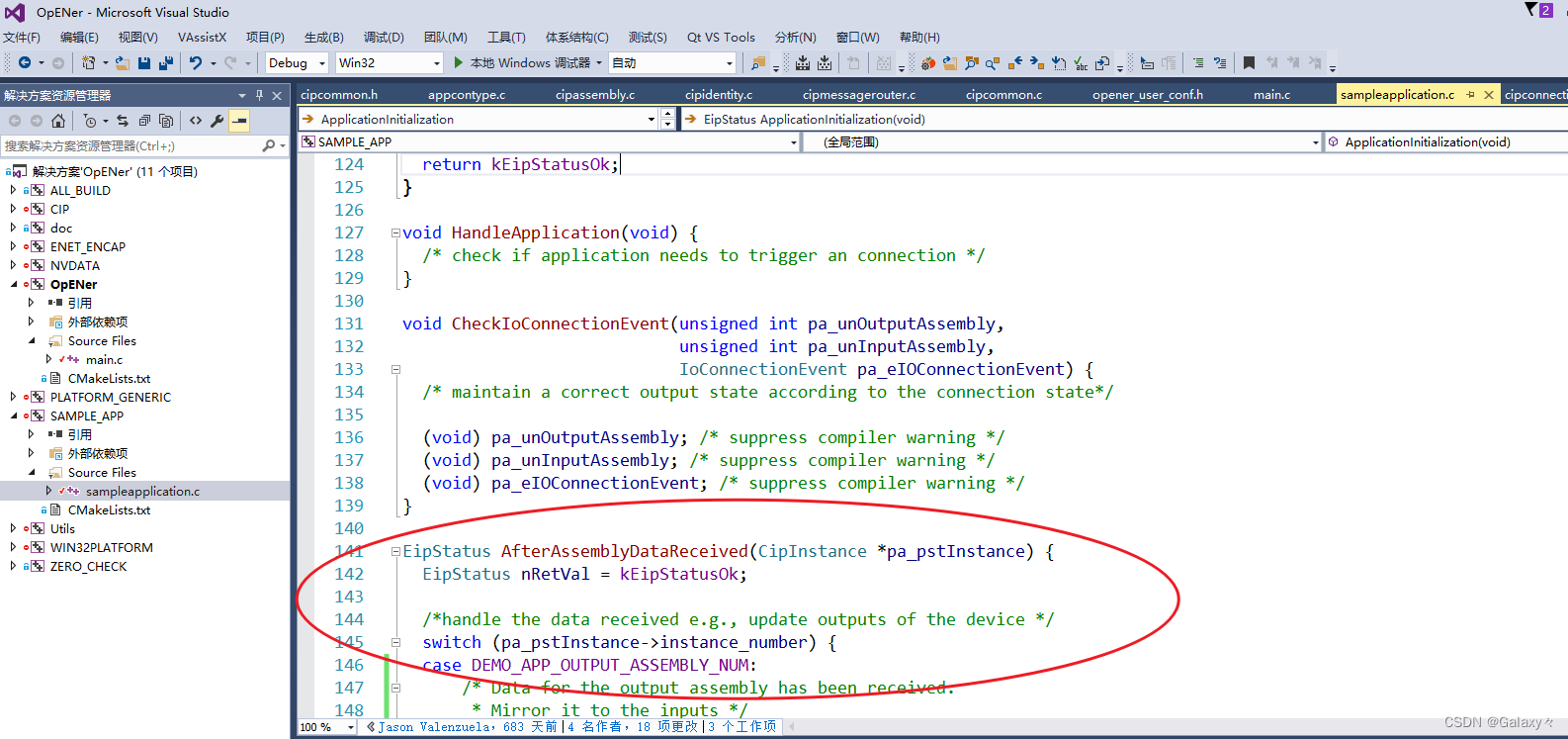Expand the ZERO_CHECK project node

(x=13, y=566)
